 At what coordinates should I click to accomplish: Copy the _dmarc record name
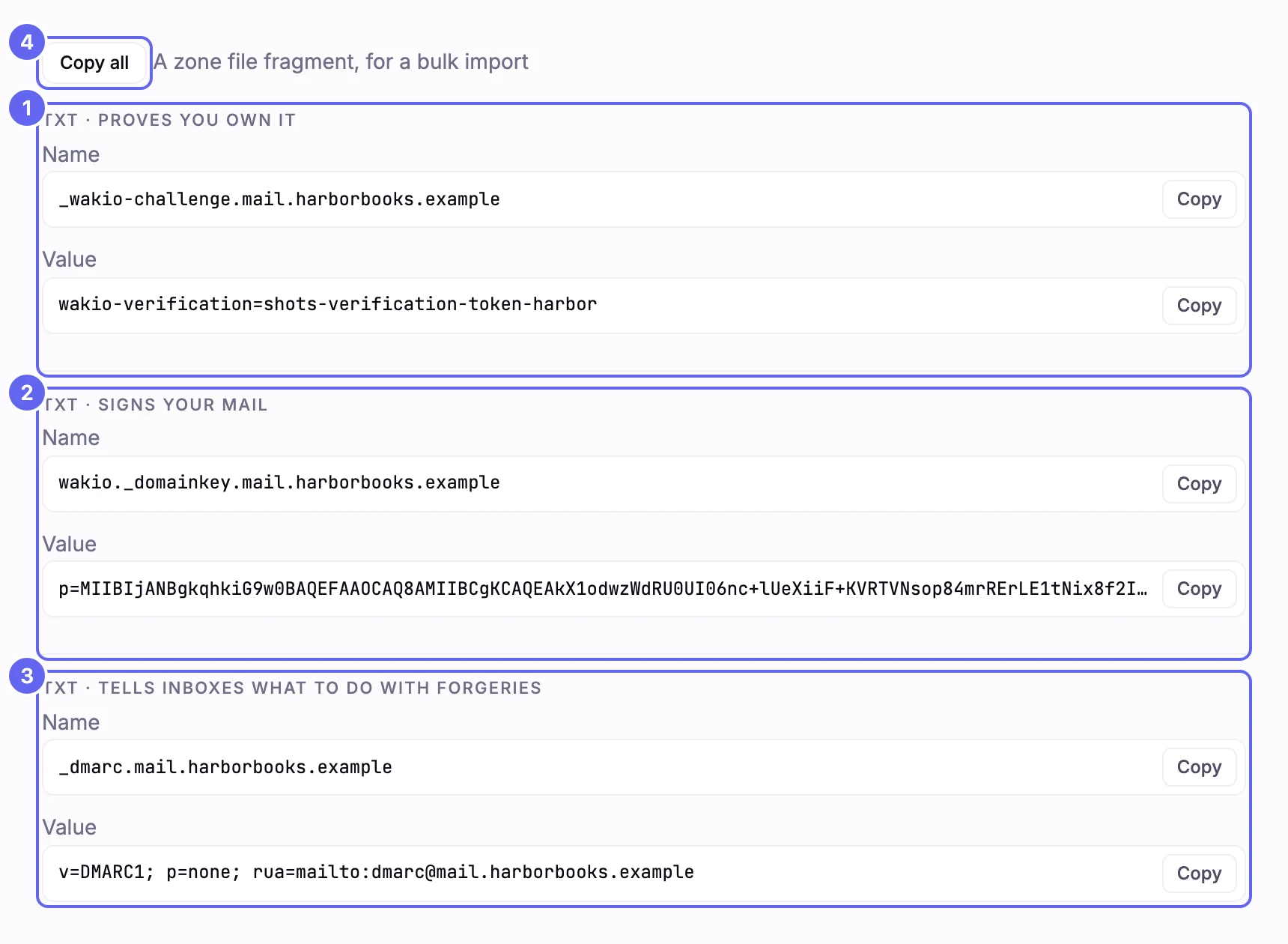[1199, 767]
